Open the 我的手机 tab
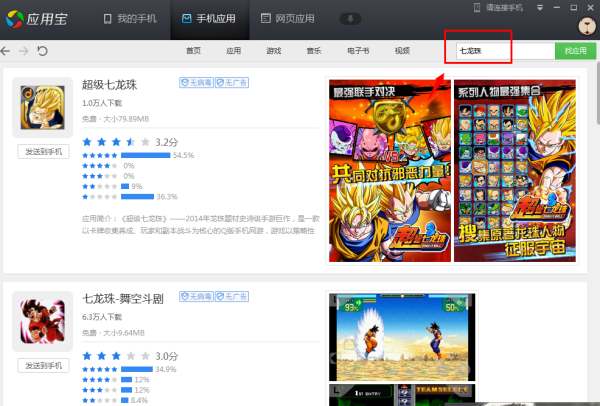 [x=130, y=19]
